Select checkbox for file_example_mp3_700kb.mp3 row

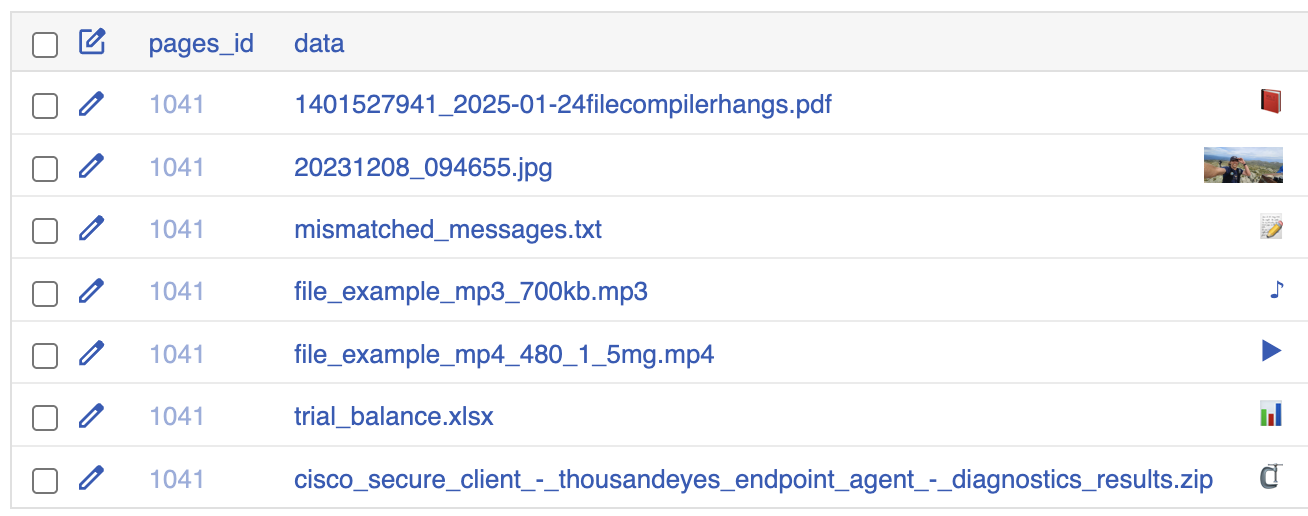[x=45, y=294]
